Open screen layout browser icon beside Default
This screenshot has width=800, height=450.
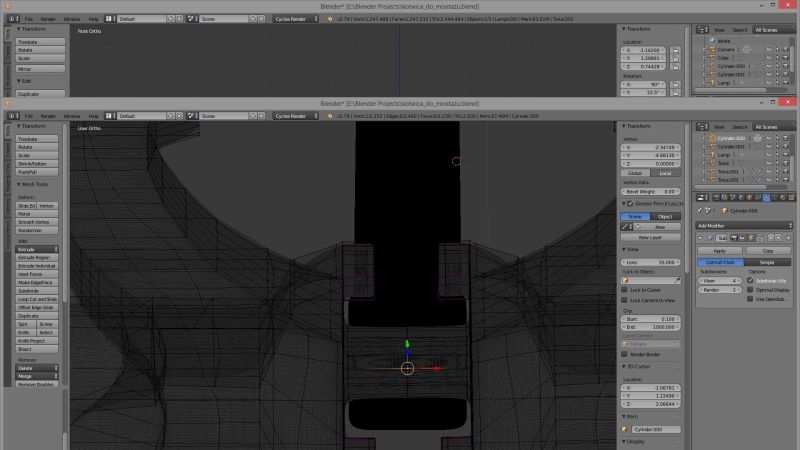(x=110, y=116)
